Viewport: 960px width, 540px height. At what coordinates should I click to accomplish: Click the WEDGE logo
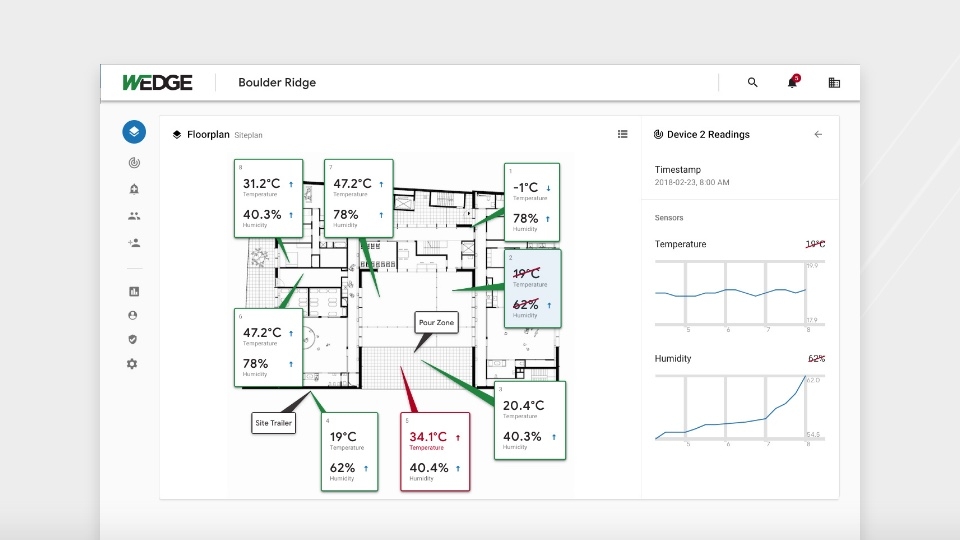tap(157, 83)
